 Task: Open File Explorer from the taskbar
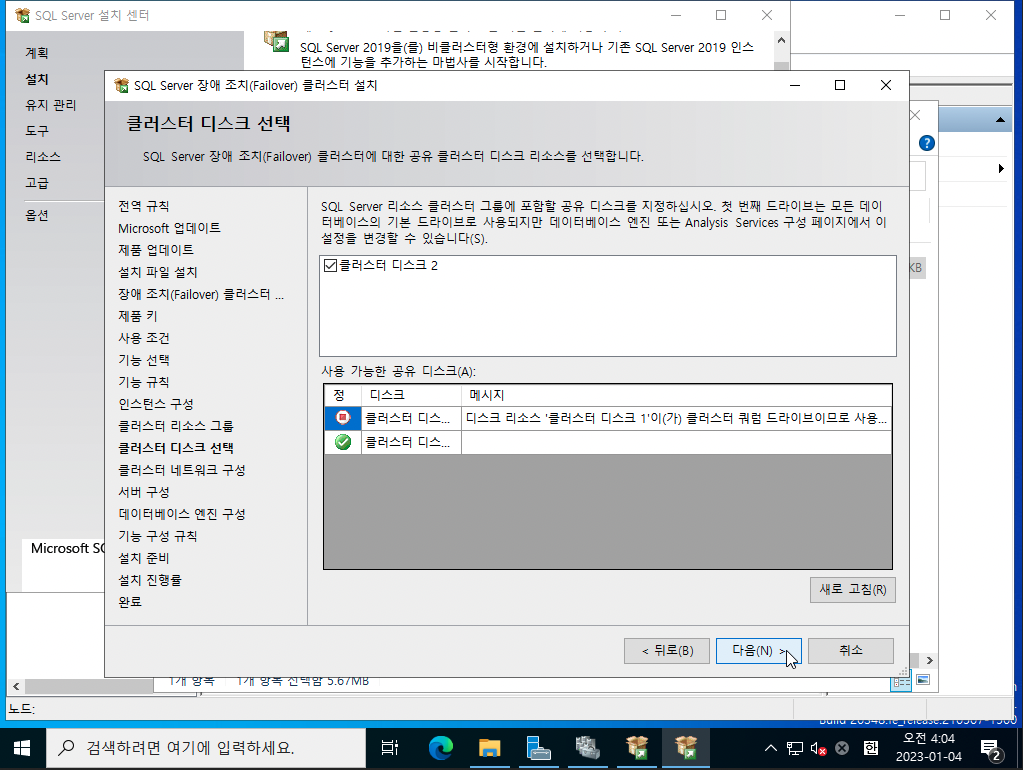pos(489,748)
